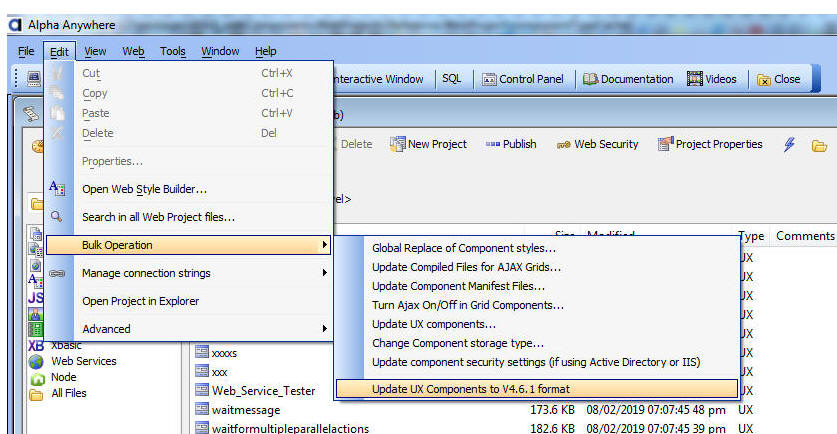Click the Documentation book icon
The height and width of the screenshot is (434, 837).
590,79
